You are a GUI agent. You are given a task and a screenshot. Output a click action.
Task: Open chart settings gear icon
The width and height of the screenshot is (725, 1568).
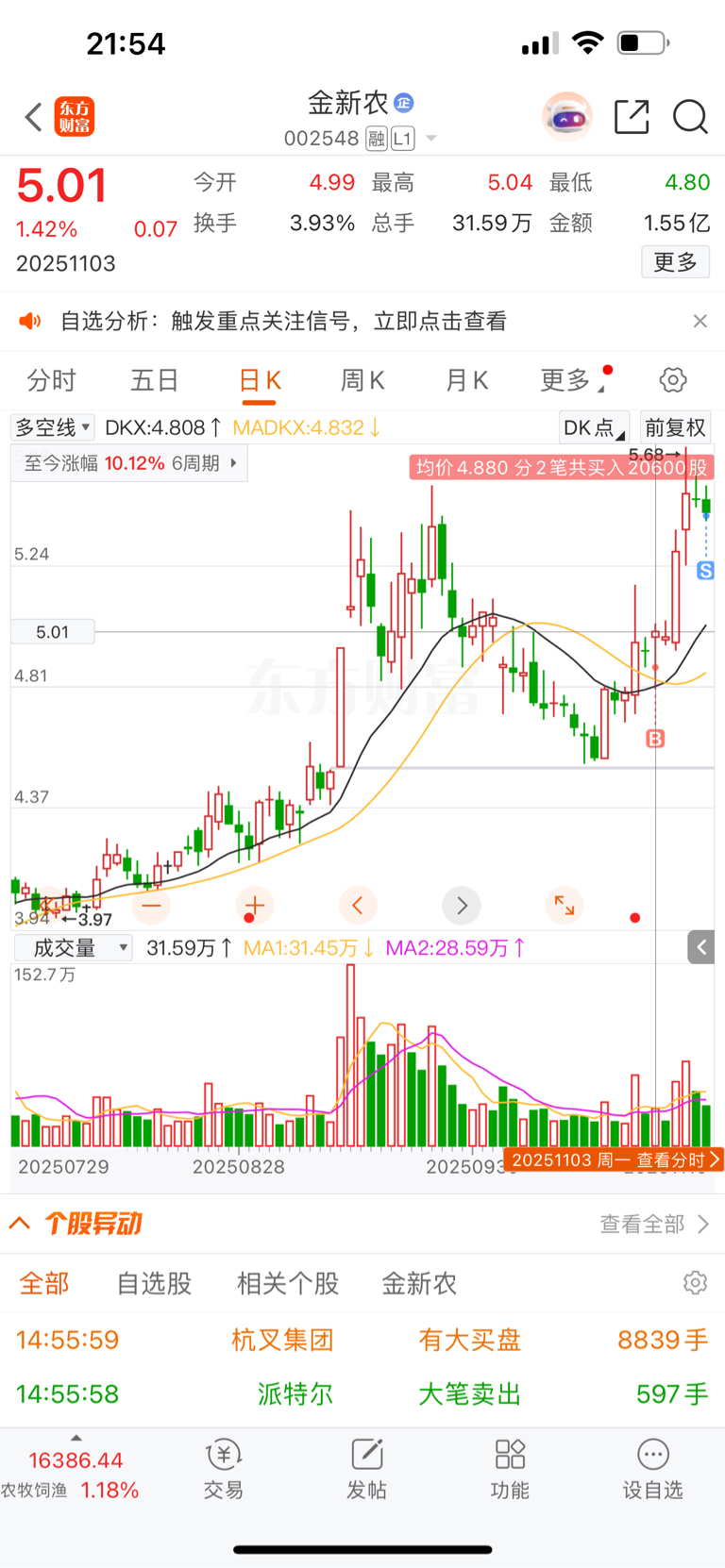[673, 380]
